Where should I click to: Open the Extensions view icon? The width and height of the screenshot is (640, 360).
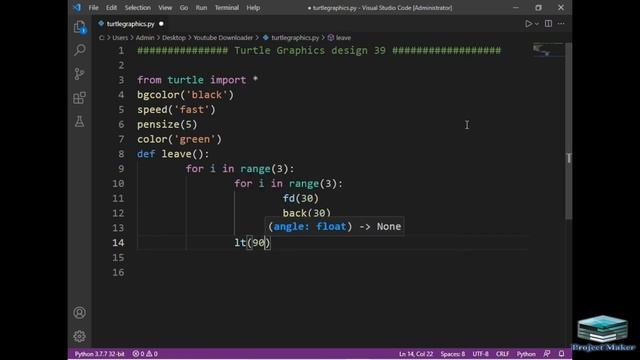[x=80, y=98]
